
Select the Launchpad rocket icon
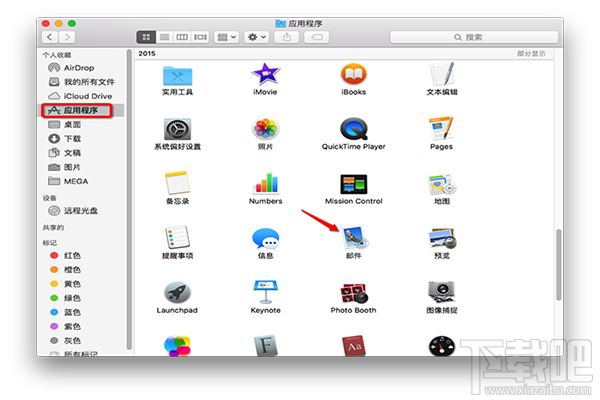[177, 293]
